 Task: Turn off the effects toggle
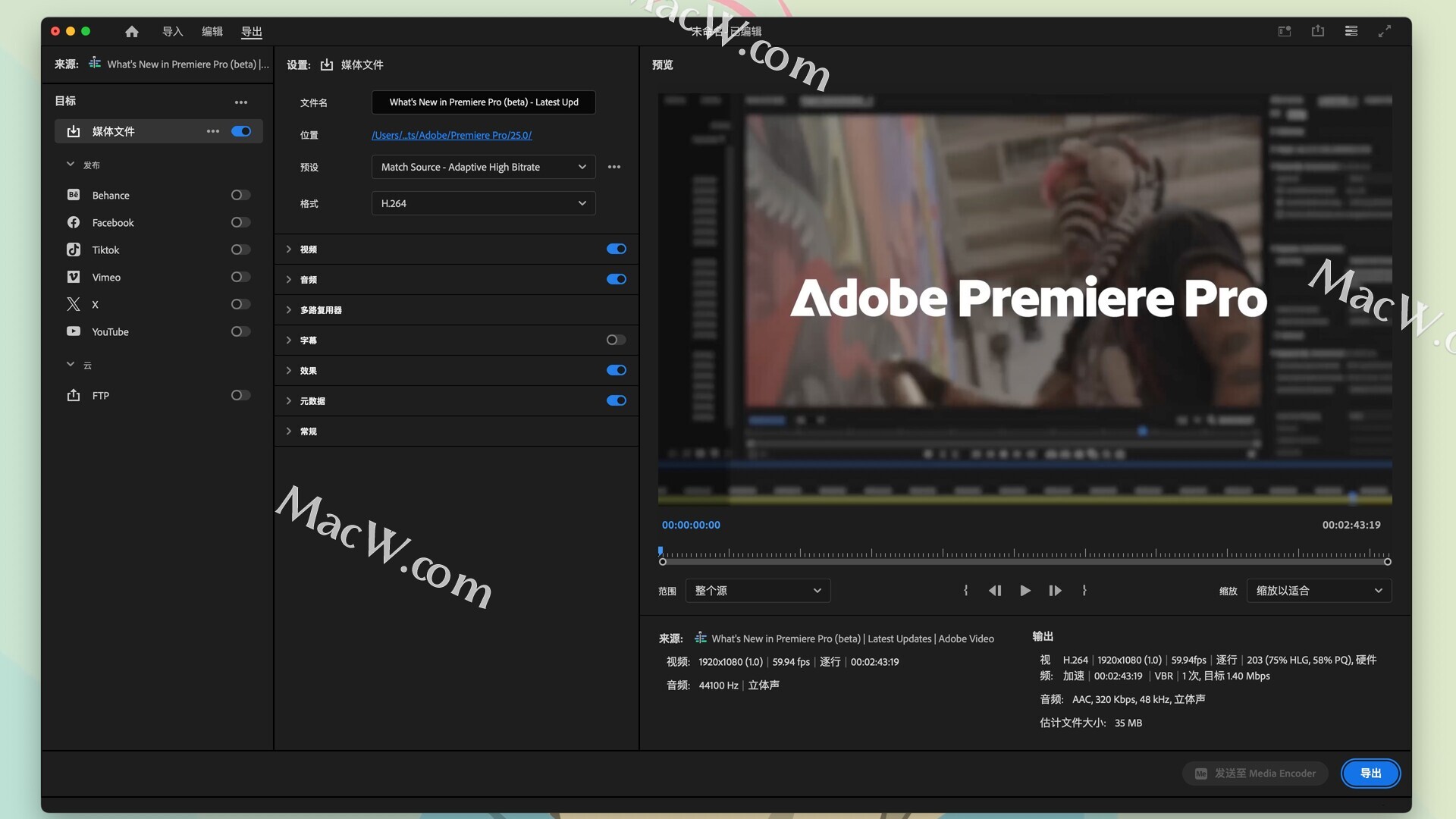617,370
